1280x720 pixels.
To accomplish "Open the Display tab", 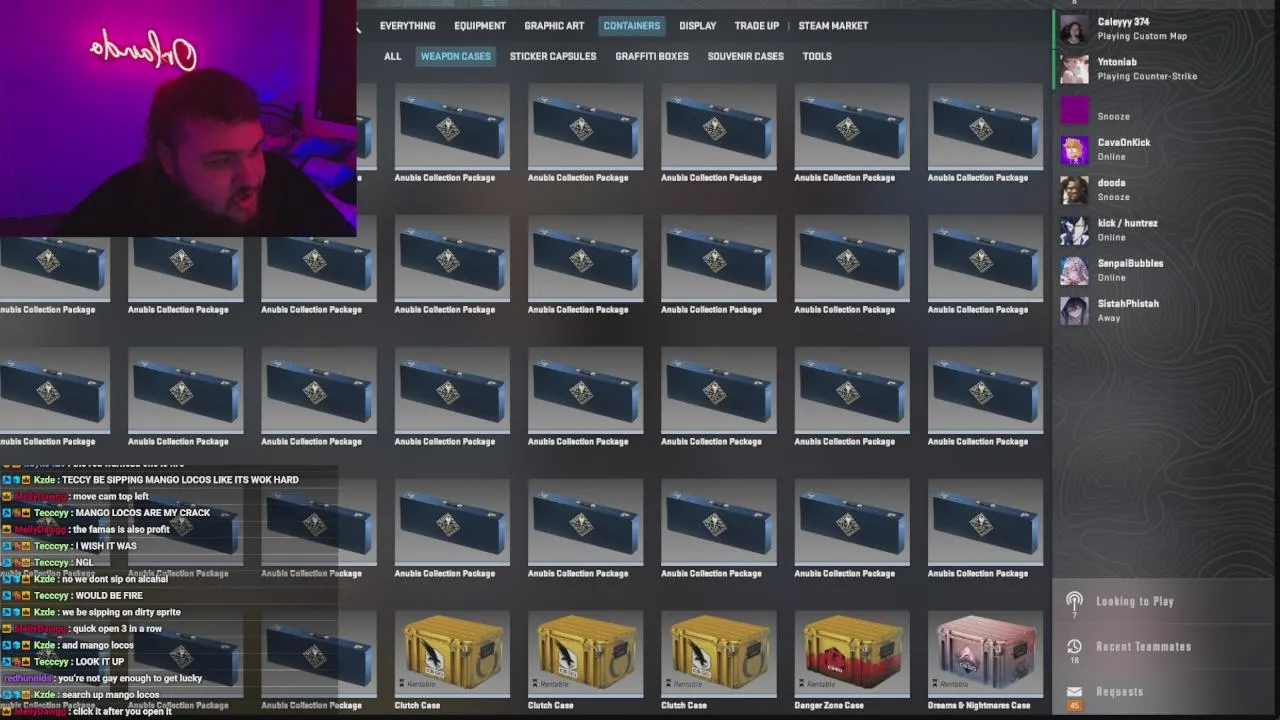I will point(698,26).
